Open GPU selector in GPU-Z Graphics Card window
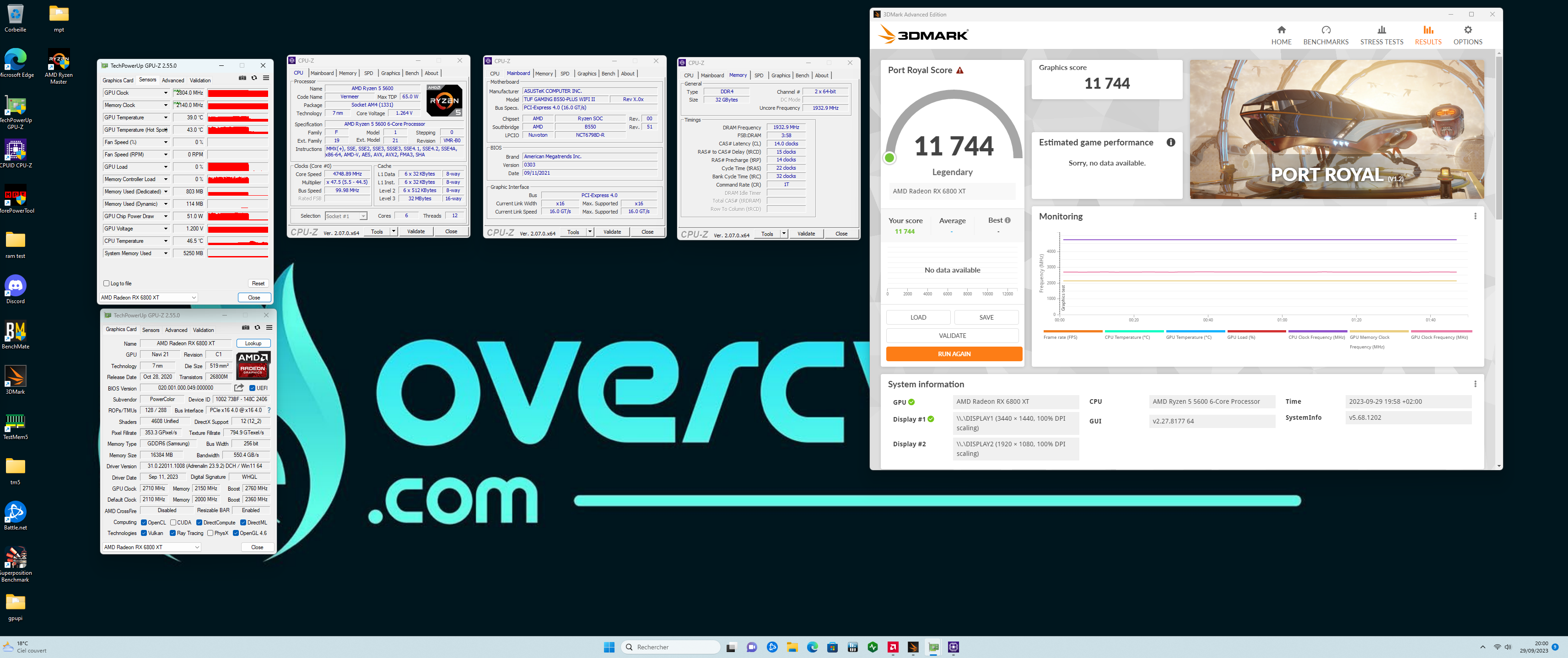Viewport: 1568px width, 658px height. click(x=151, y=547)
